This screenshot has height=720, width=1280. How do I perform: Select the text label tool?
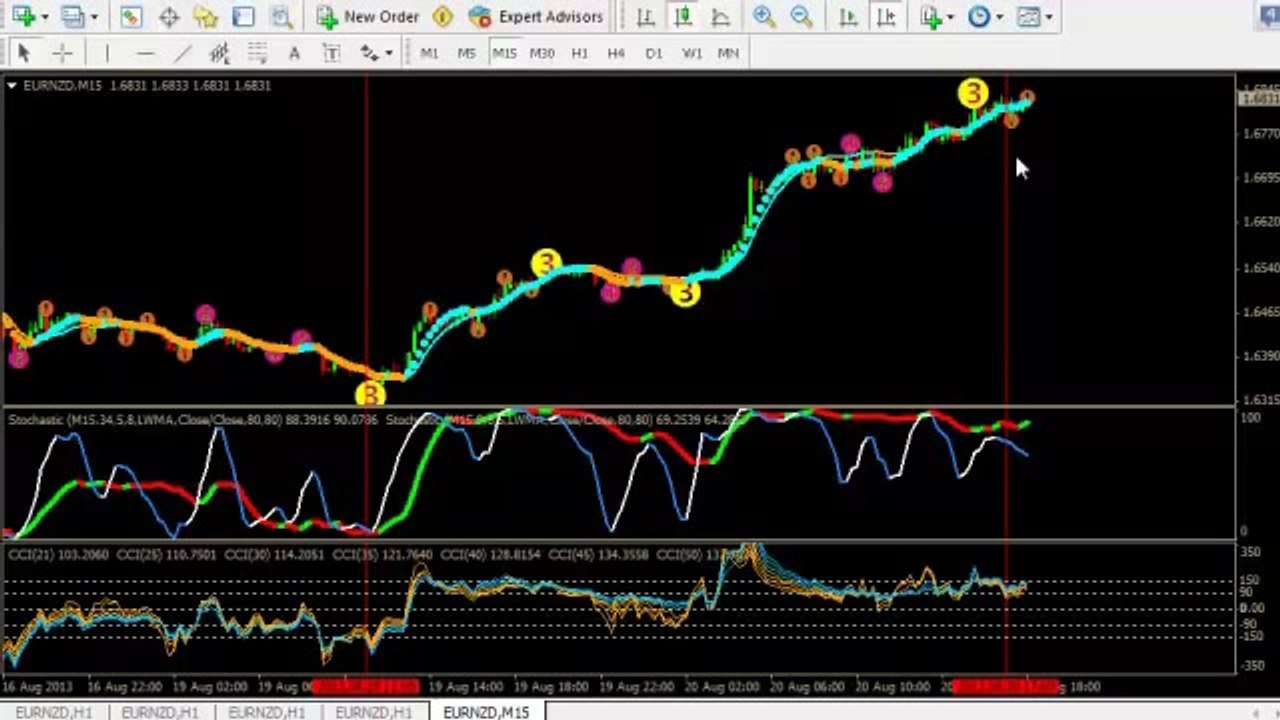click(331, 53)
